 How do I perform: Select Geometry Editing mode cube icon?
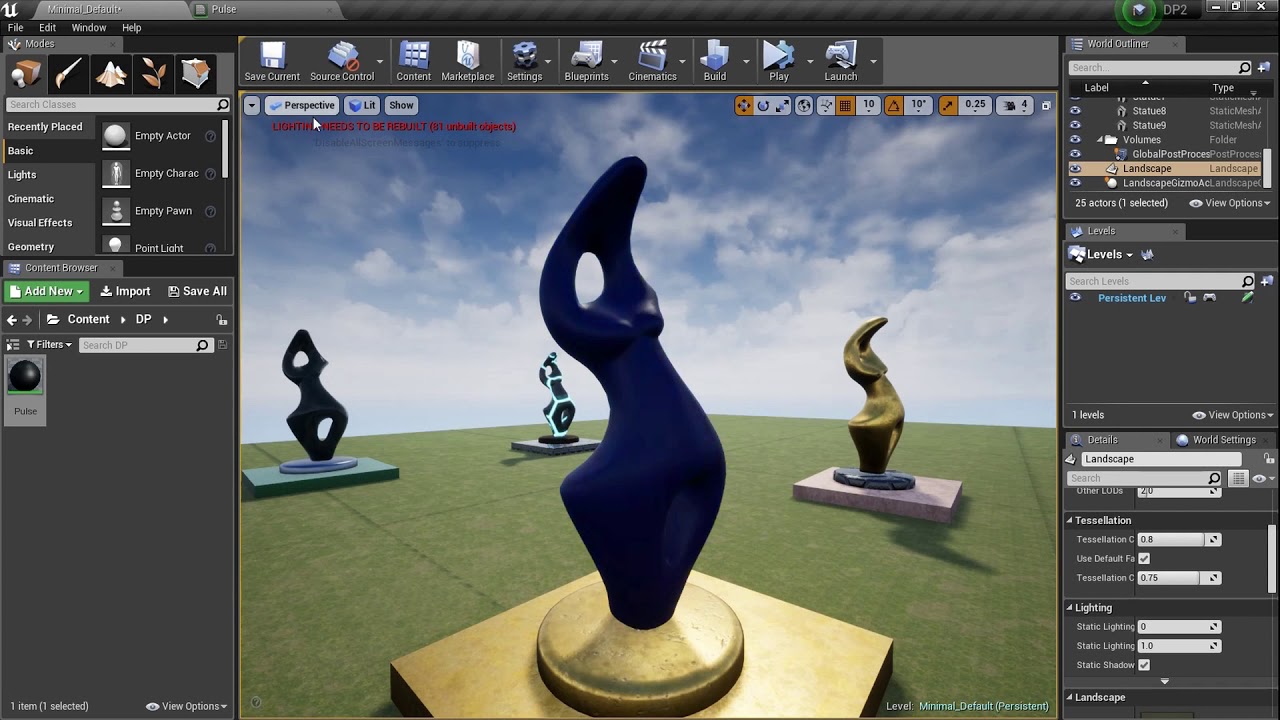pyautogui.click(x=196, y=74)
